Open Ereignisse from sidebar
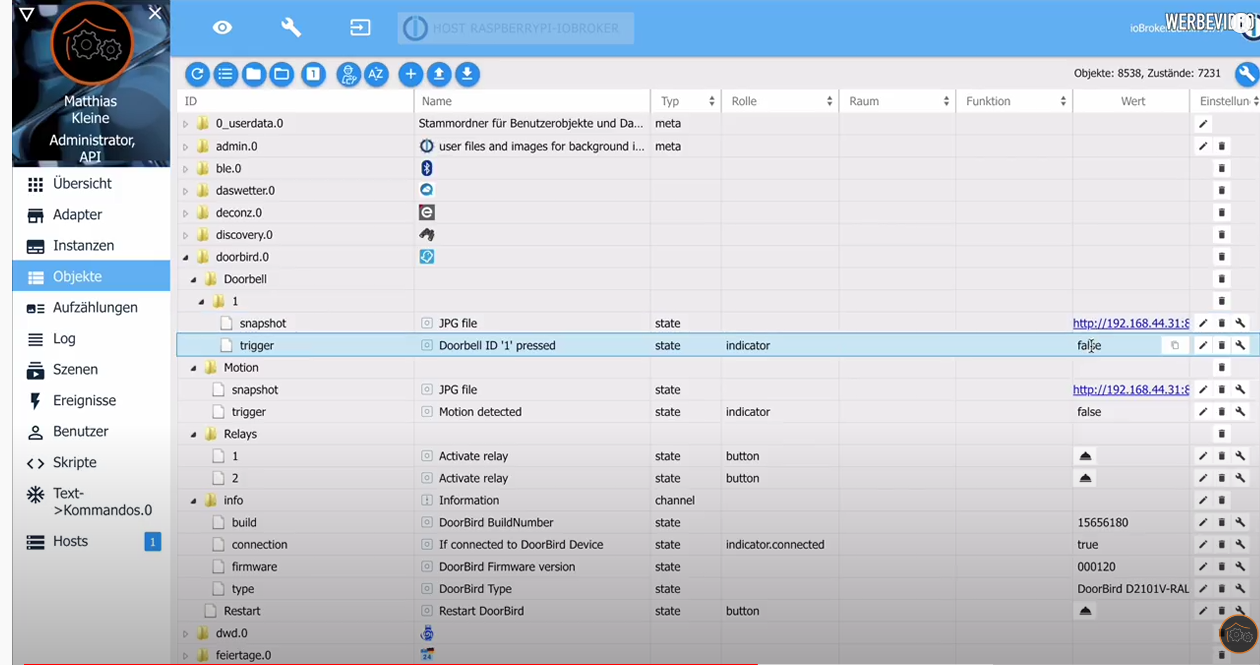The height and width of the screenshot is (665, 1260). point(91,401)
